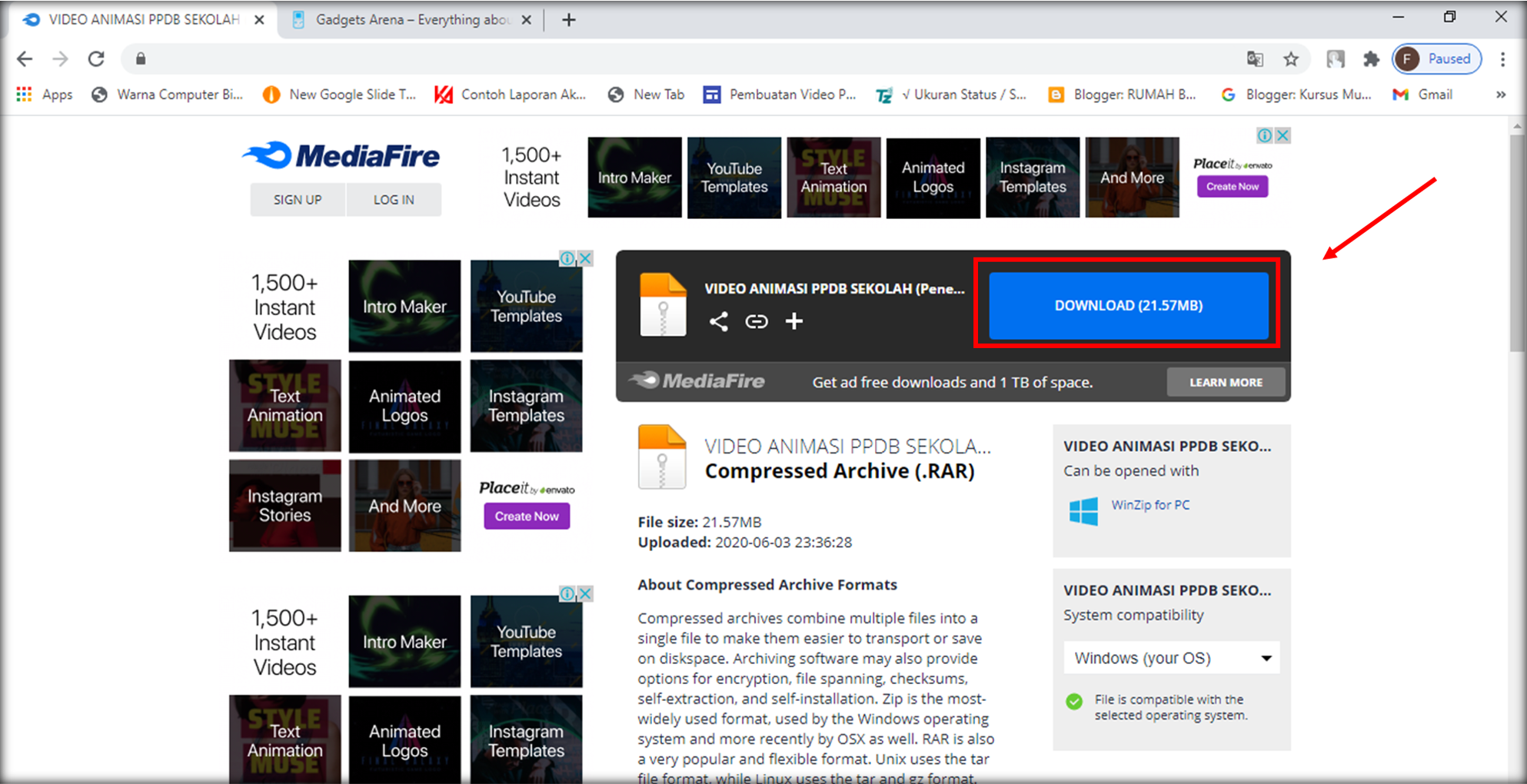Open the Warna Computer bookmark

click(x=167, y=95)
